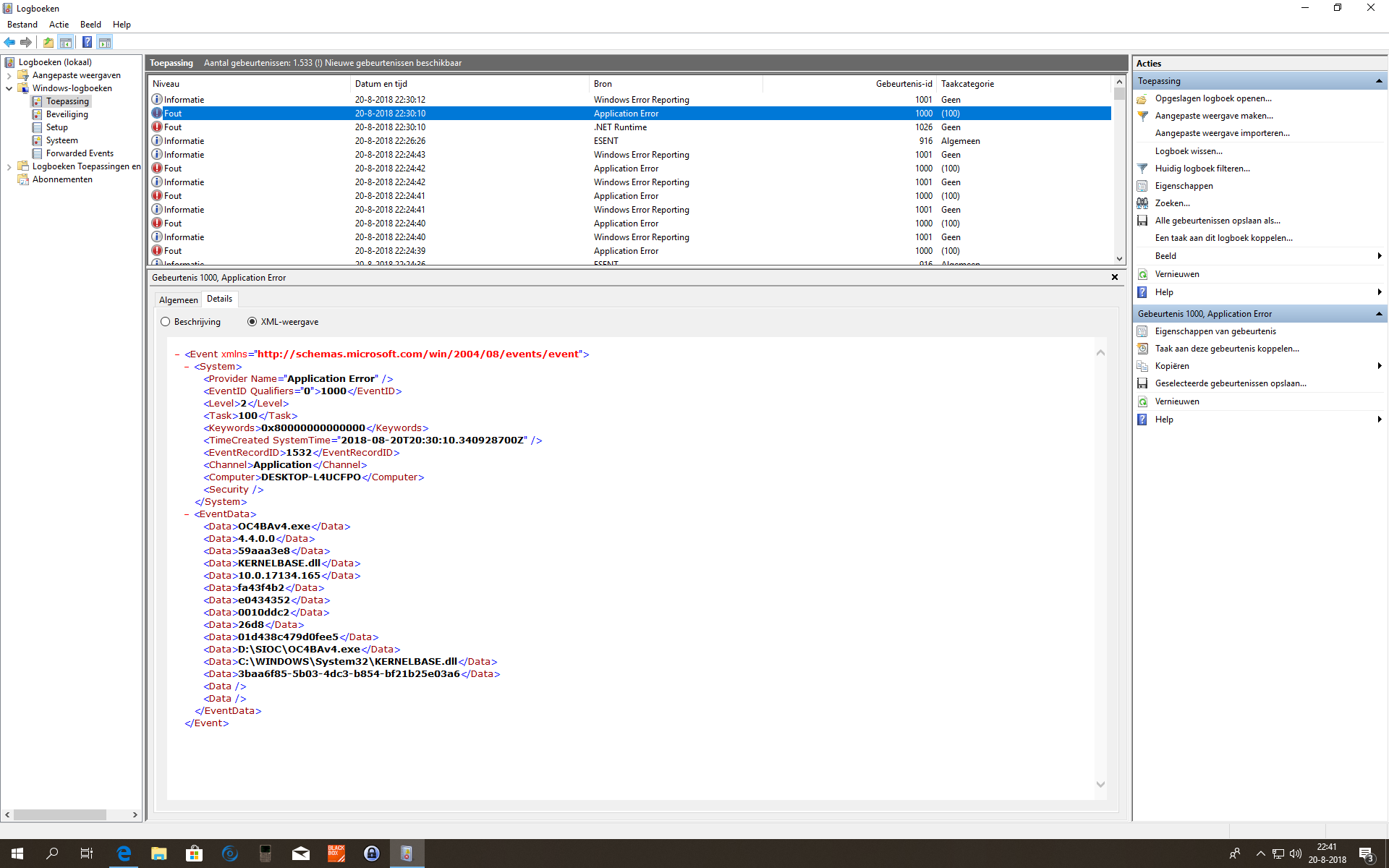Select Systeem log in tree
The width and height of the screenshot is (1389, 868).
(62, 140)
